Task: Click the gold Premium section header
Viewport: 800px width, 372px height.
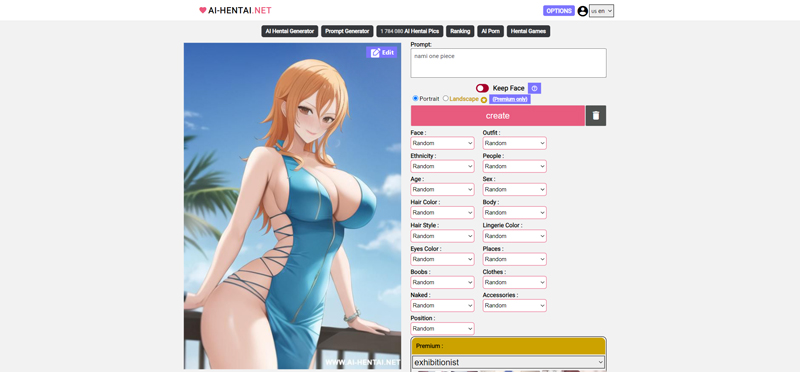Action: [x=509, y=346]
